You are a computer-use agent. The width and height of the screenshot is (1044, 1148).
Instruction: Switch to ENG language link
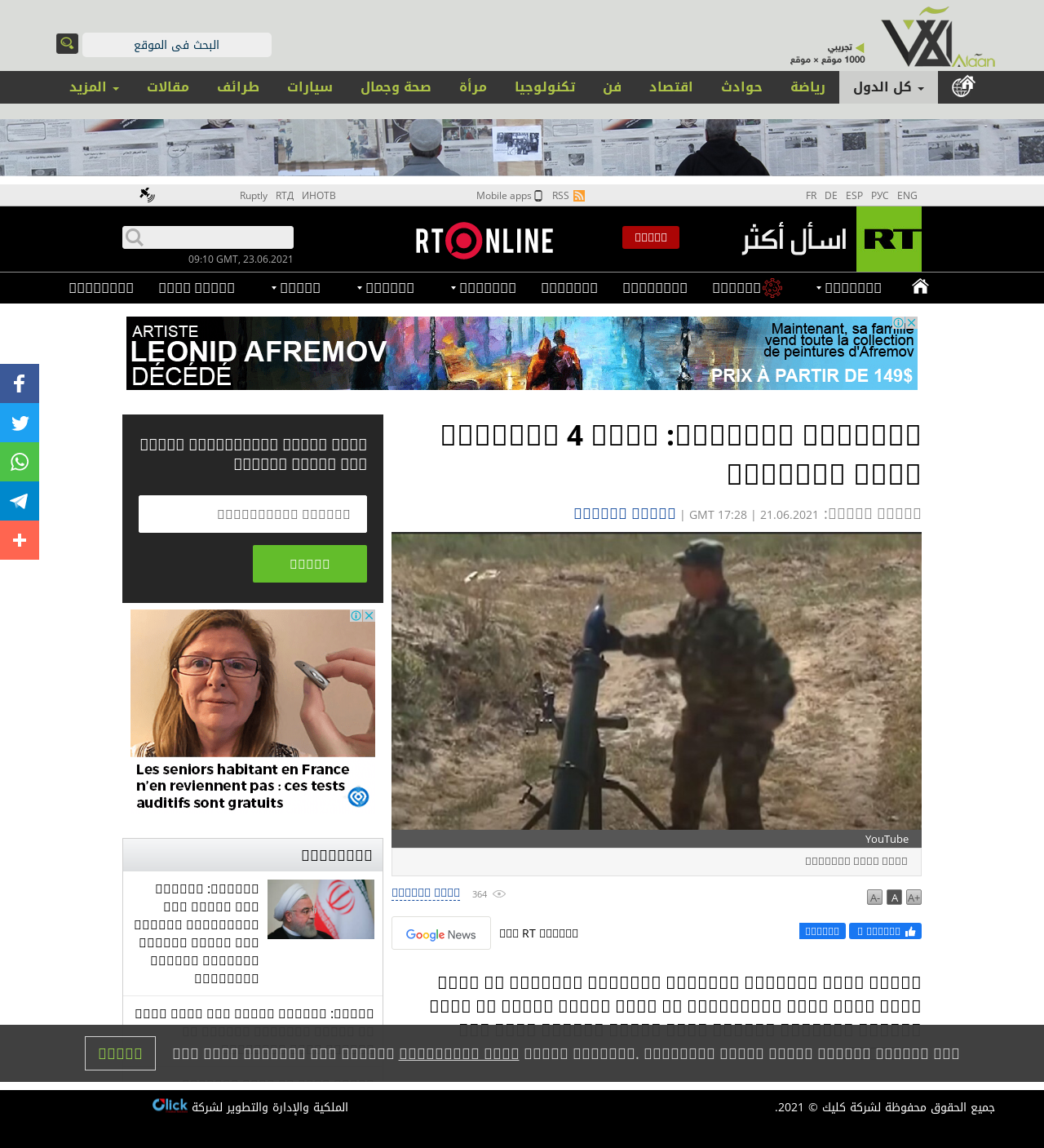point(907,196)
